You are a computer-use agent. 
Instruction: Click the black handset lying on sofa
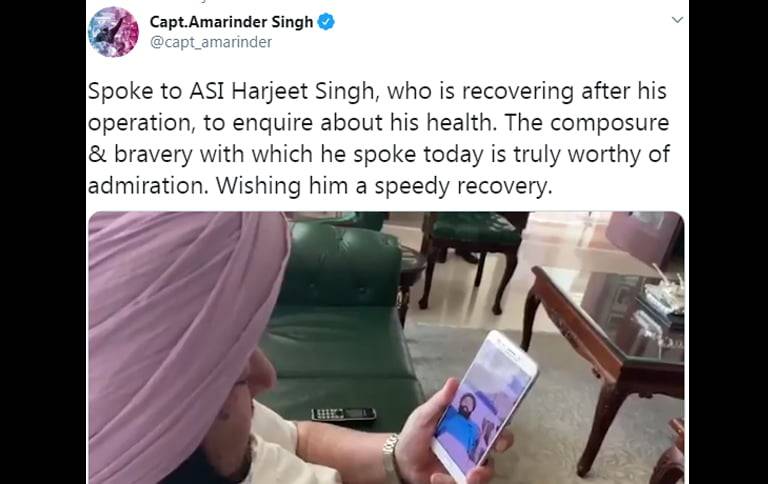(x=343, y=414)
